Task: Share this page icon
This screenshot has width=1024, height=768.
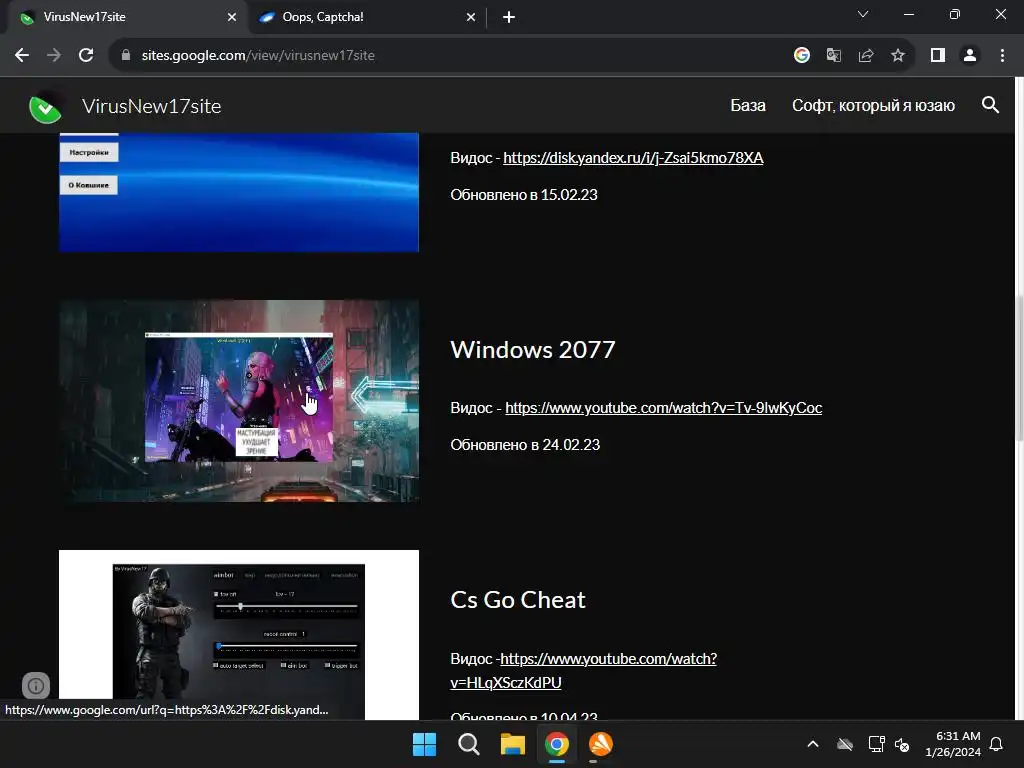Action: point(866,56)
